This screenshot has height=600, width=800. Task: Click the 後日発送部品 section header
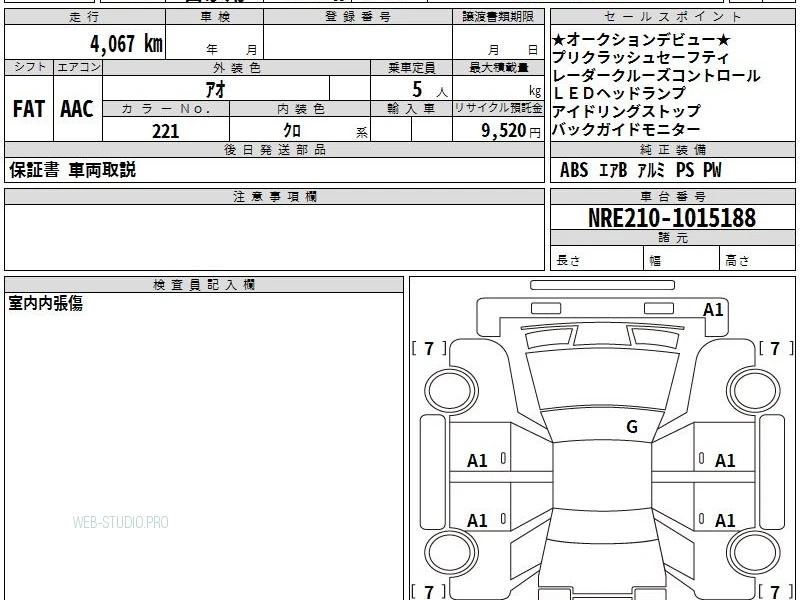[274, 149]
